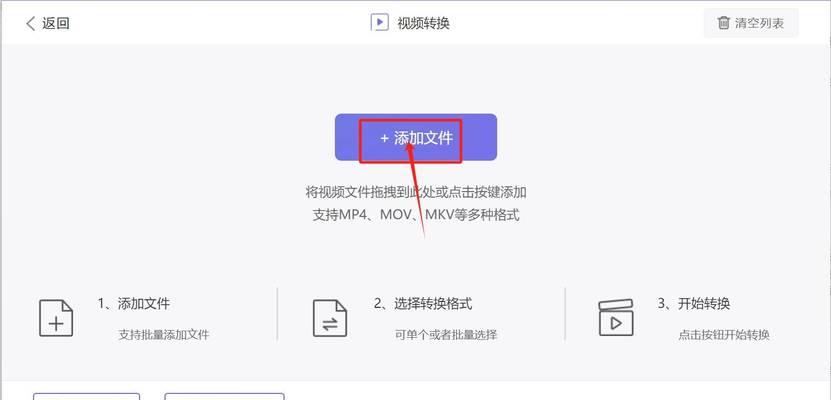Click the drag-and-drop hint text line
Image resolution: width=831 pixels, height=400 pixels.
[416, 192]
